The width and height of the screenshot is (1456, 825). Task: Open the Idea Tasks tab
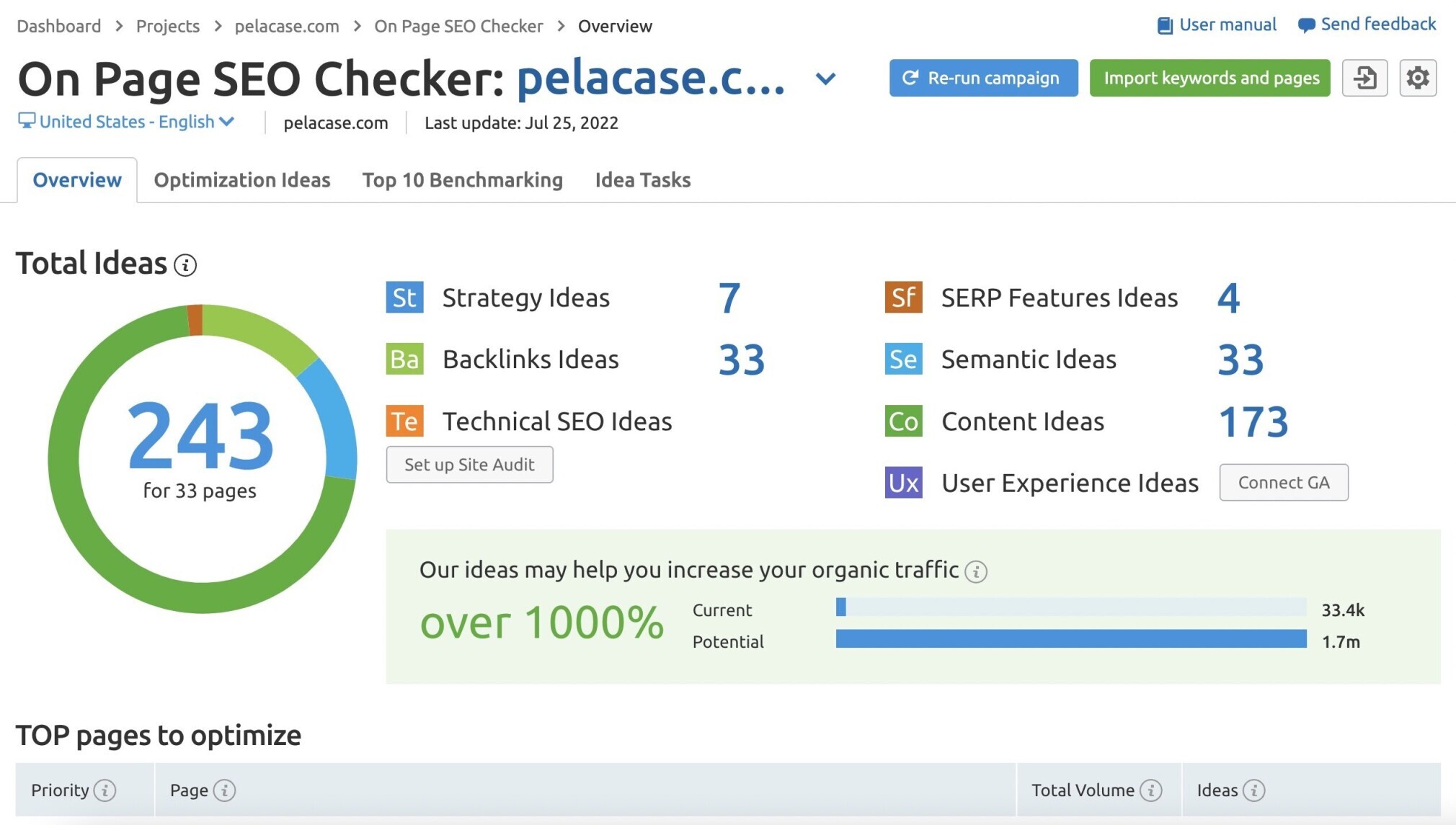click(x=643, y=179)
